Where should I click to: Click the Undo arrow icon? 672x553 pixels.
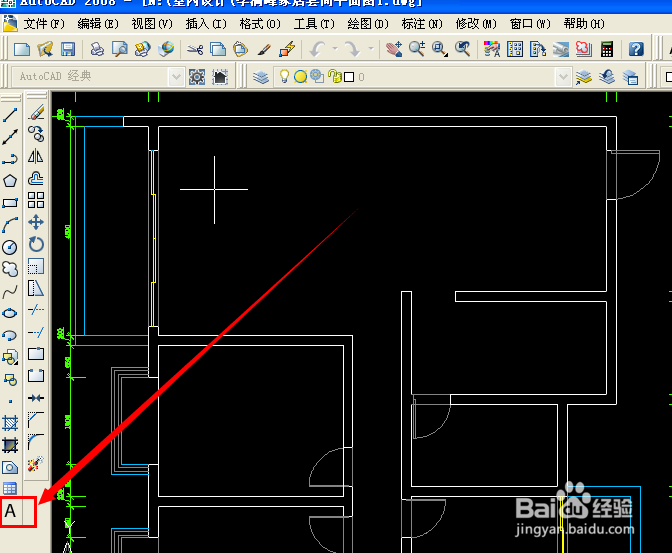318,49
